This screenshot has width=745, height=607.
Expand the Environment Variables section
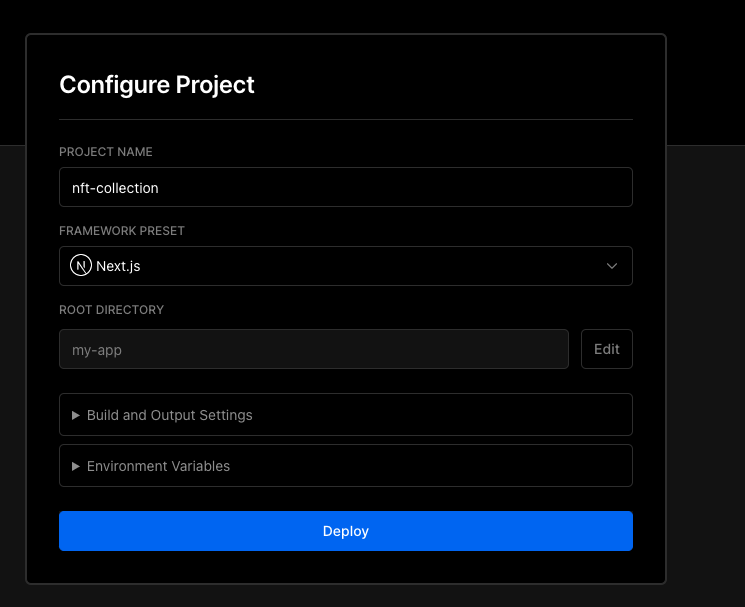pos(346,465)
